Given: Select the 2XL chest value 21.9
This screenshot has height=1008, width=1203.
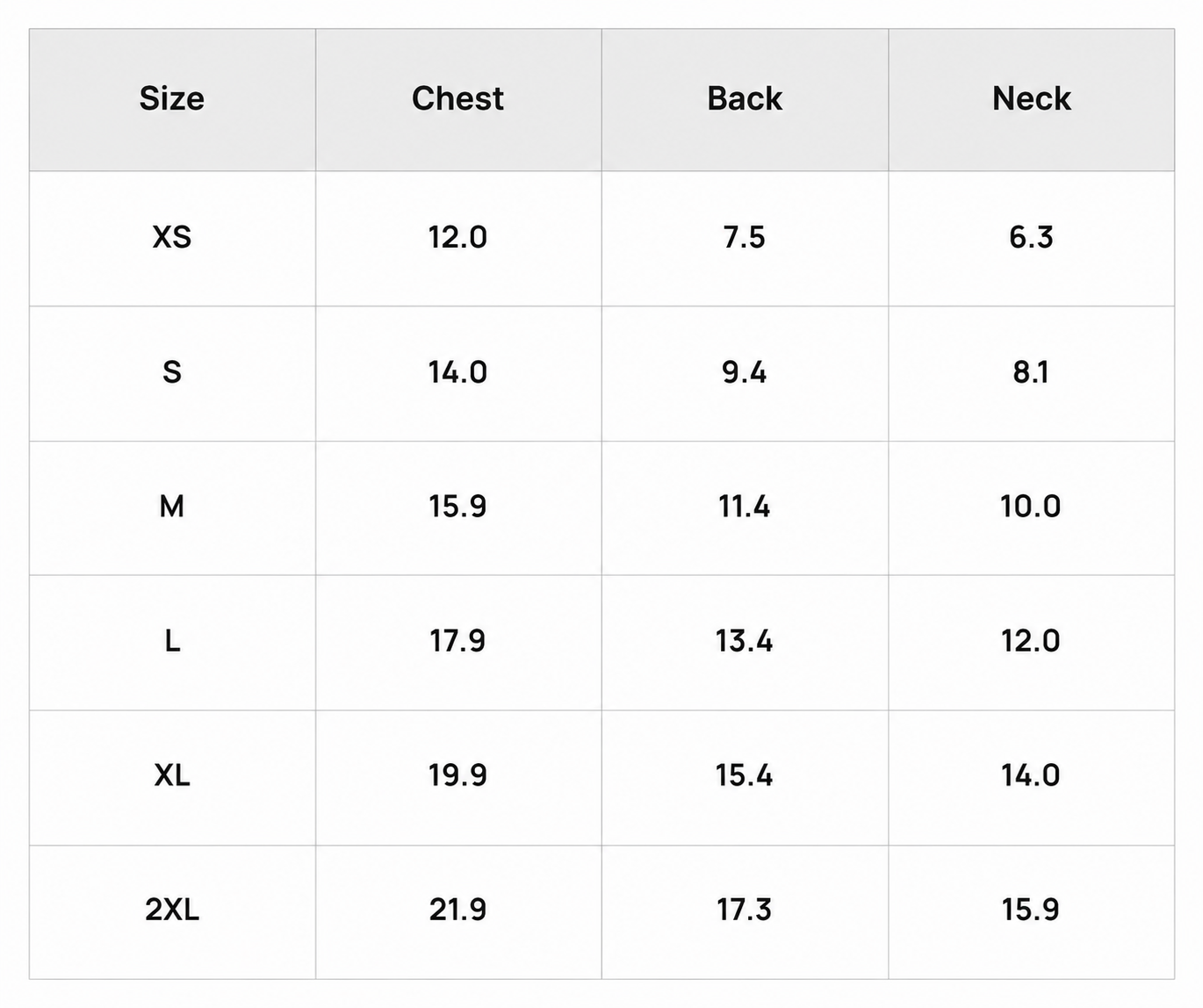Looking at the screenshot, I should click(457, 910).
